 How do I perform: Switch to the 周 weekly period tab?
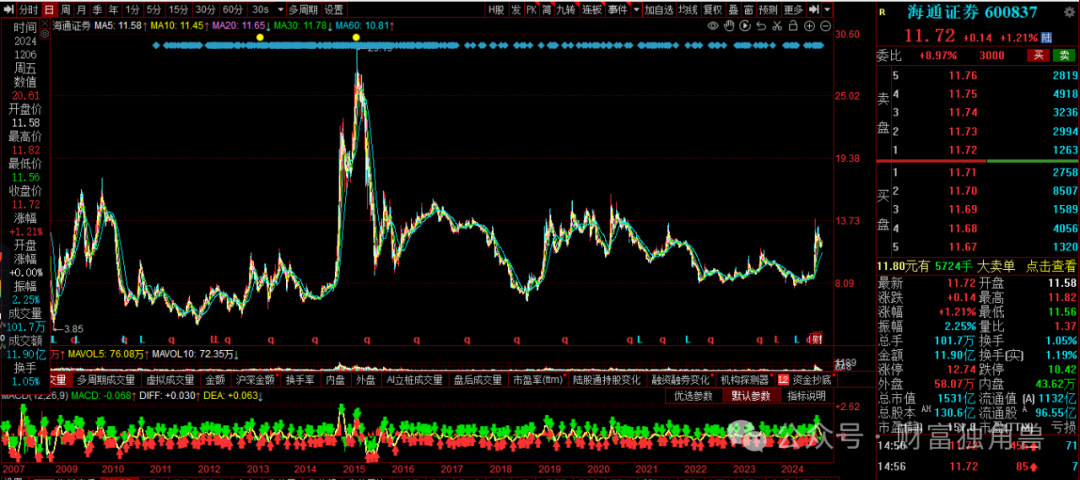tap(65, 10)
